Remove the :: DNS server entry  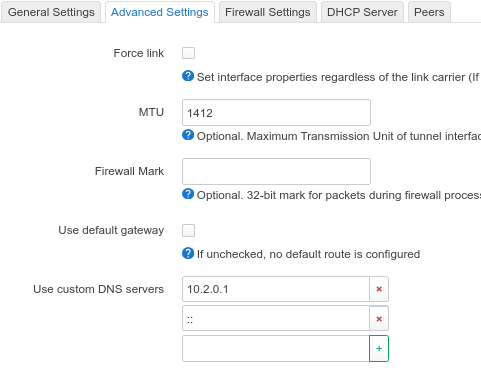pyautogui.click(x=379, y=319)
